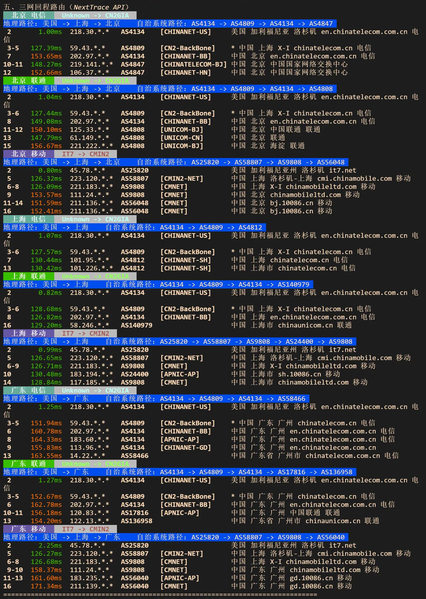Click the [CHINATELECOM-BJ] label
This screenshot has width=426, height=599.
point(193,64)
